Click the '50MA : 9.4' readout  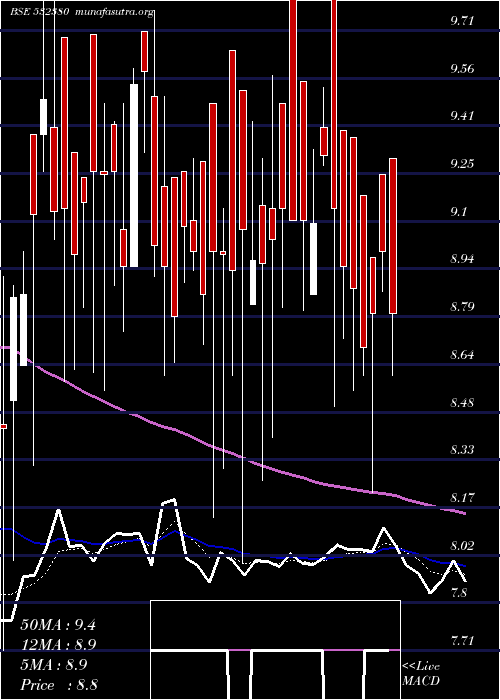58,625
